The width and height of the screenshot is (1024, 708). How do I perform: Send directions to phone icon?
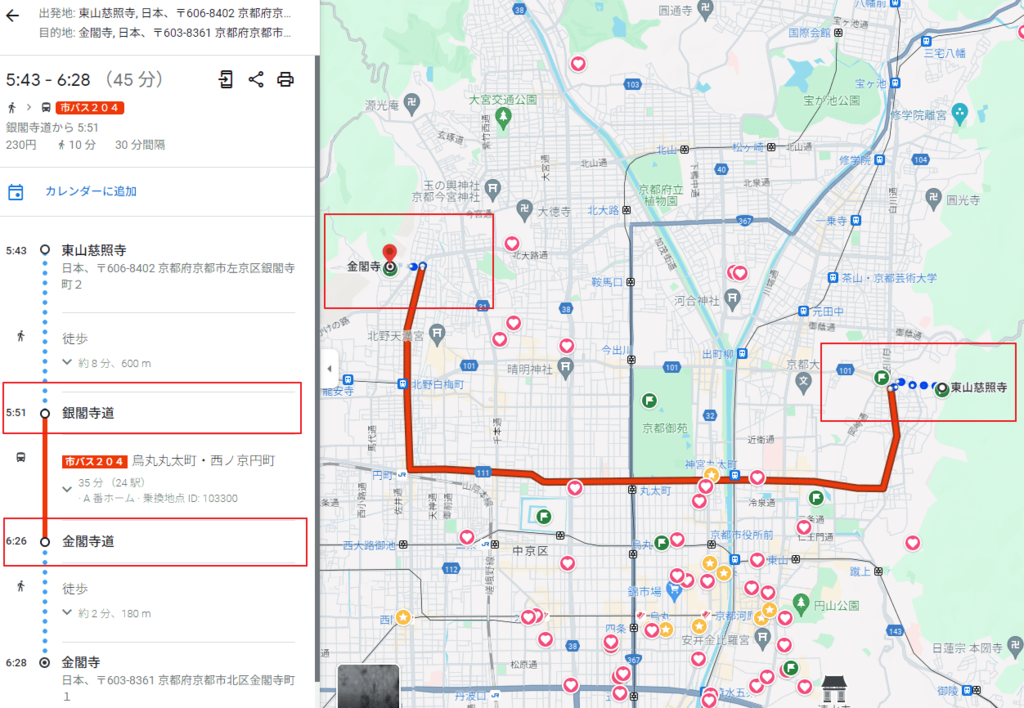226,80
